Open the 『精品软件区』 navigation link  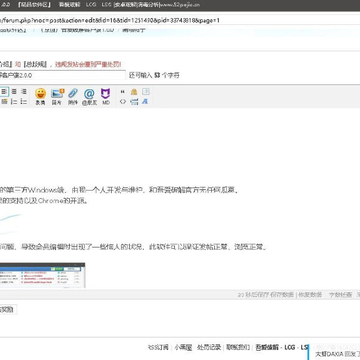pyautogui.click(x=34, y=5)
